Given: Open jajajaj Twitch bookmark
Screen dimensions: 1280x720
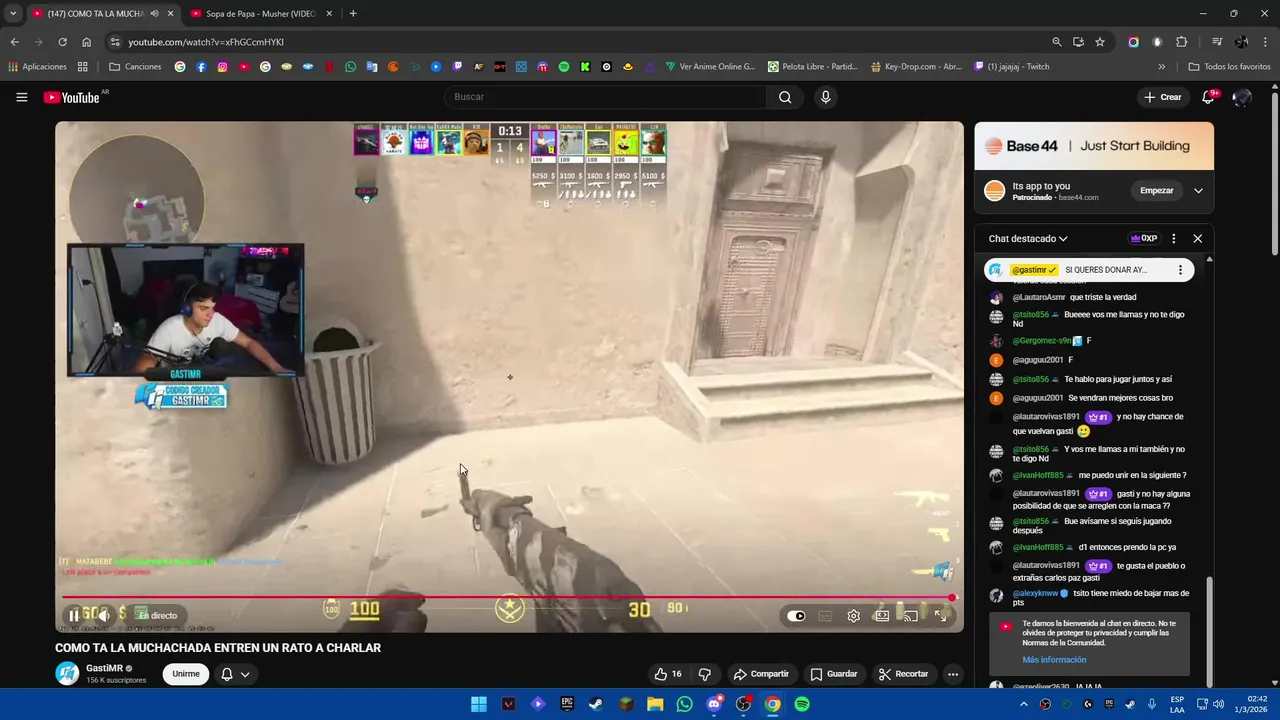Looking at the screenshot, I should (1012, 67).
